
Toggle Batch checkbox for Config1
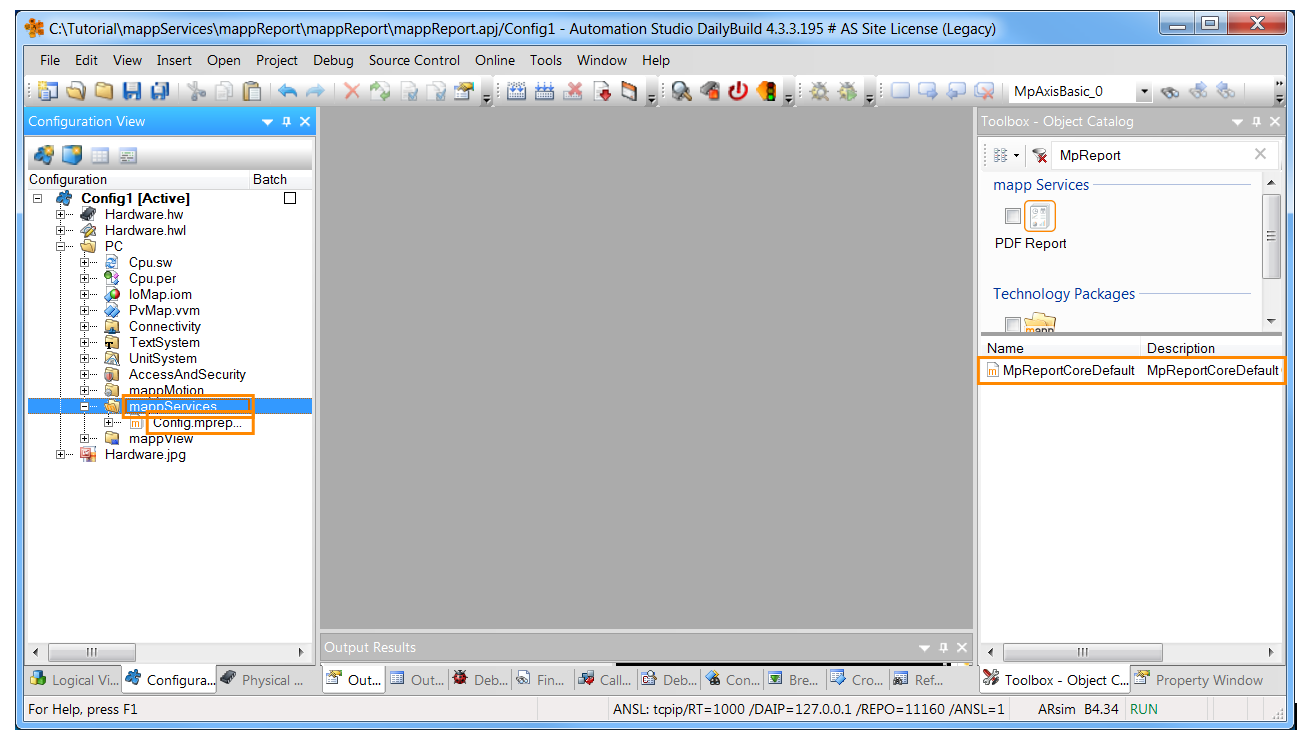click(x=290, y=198)
